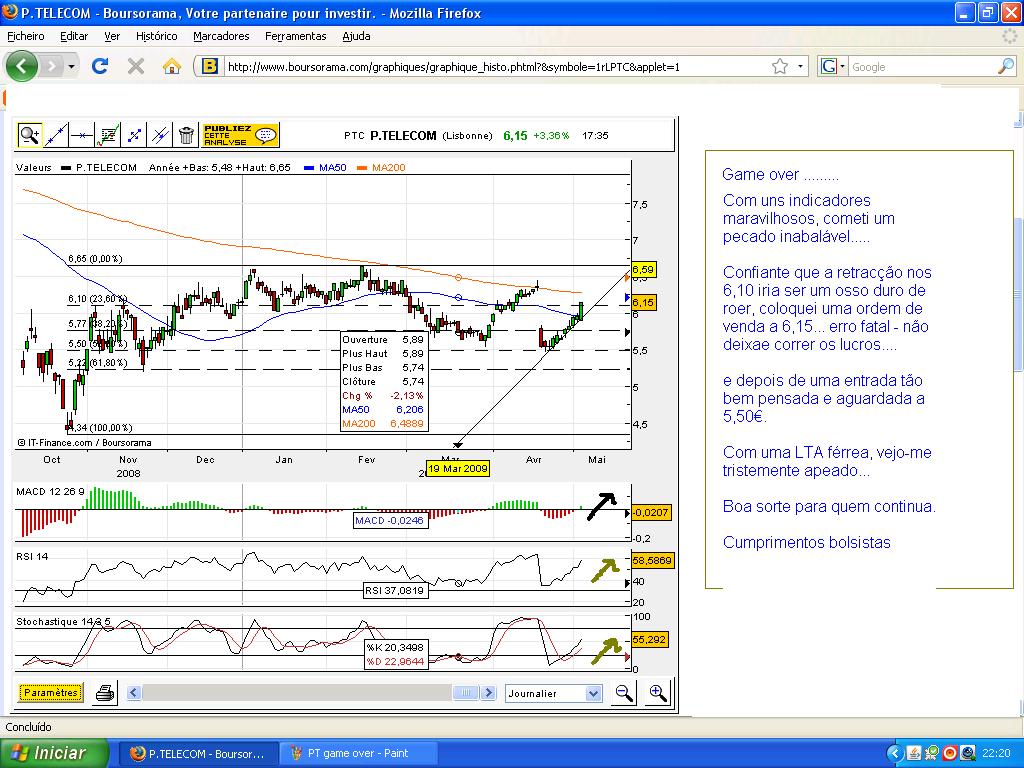Click the Publiez cette analyse button
Screen dimensions: 1024x768
click(x=240, y=135)
